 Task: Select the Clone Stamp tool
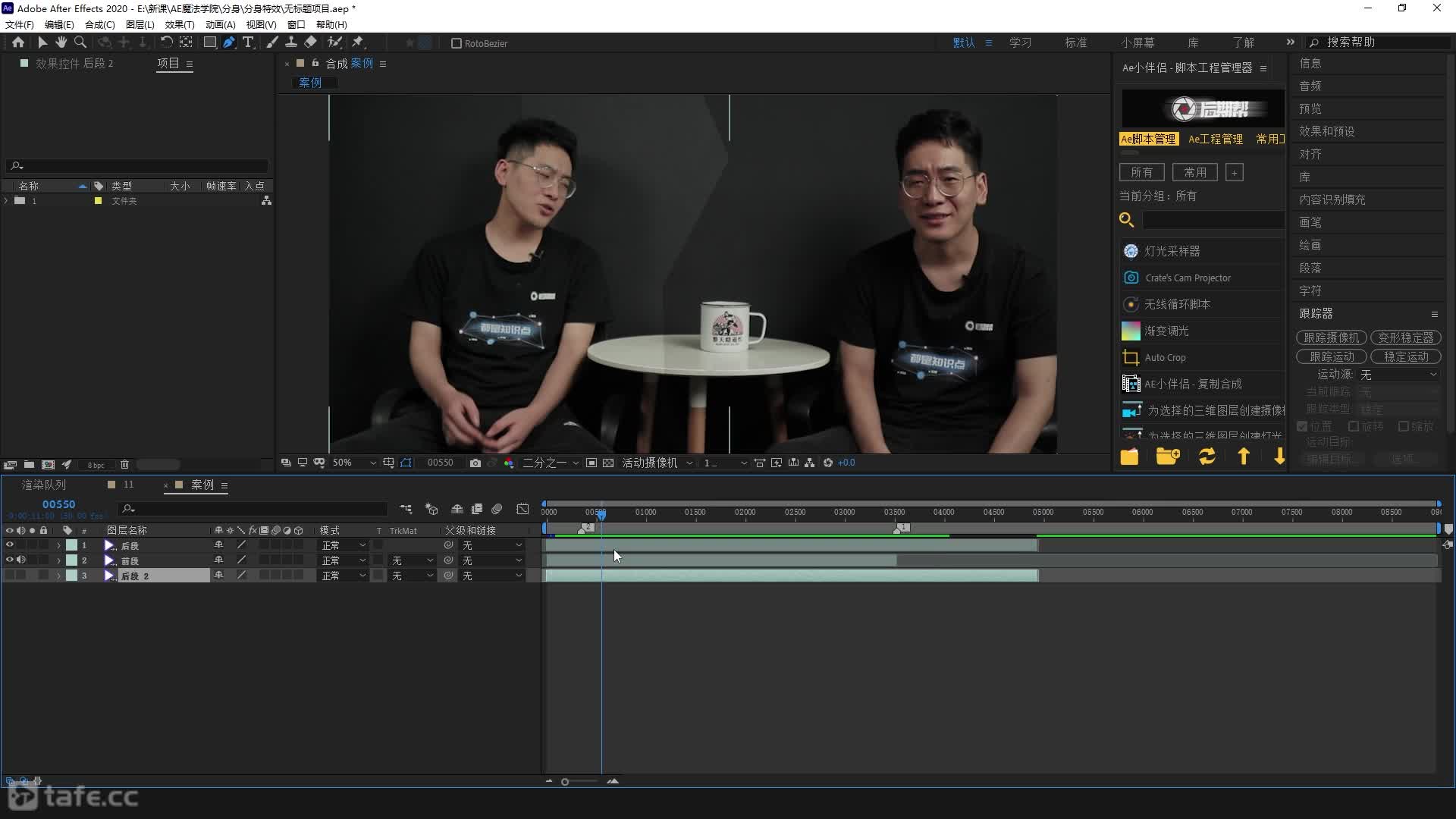[290, 42]
